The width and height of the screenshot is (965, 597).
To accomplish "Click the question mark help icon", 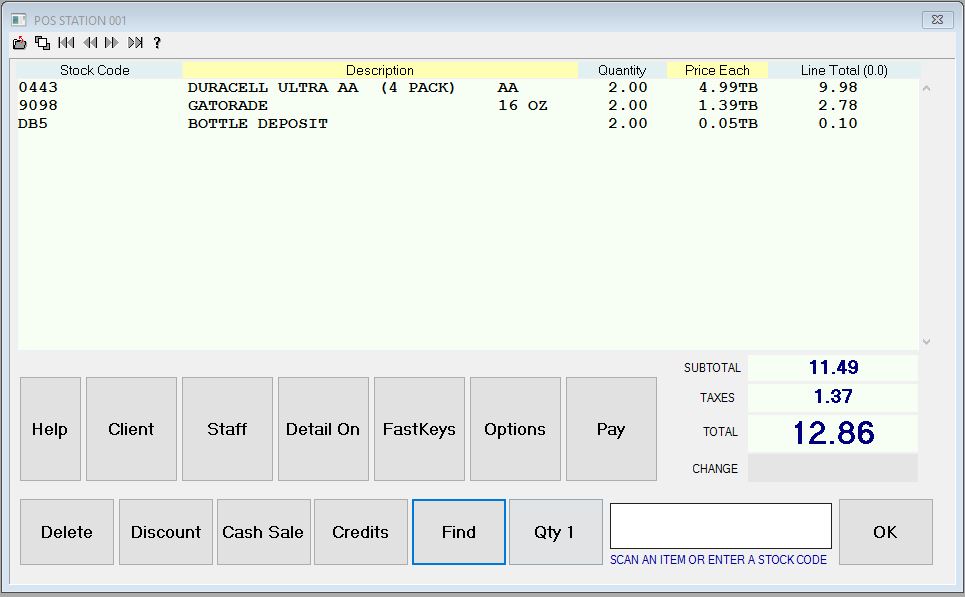I will coord(157,43).
